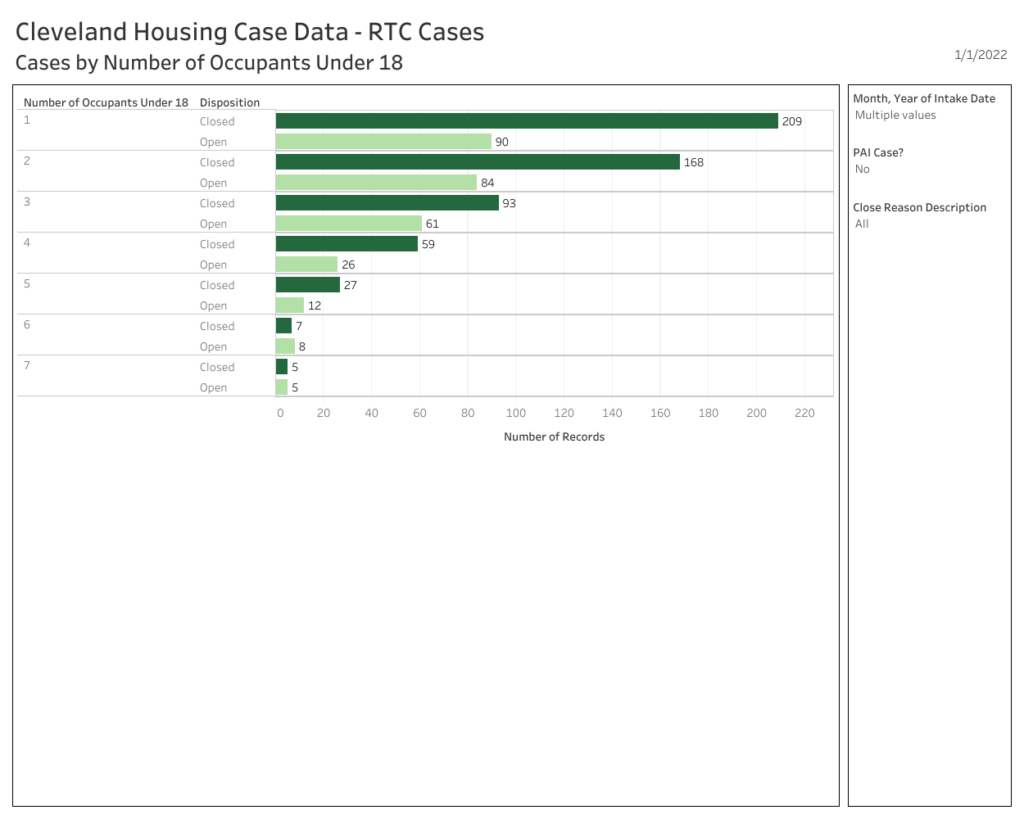Click the Closed bar labeled 27

[x=307, y=285]
